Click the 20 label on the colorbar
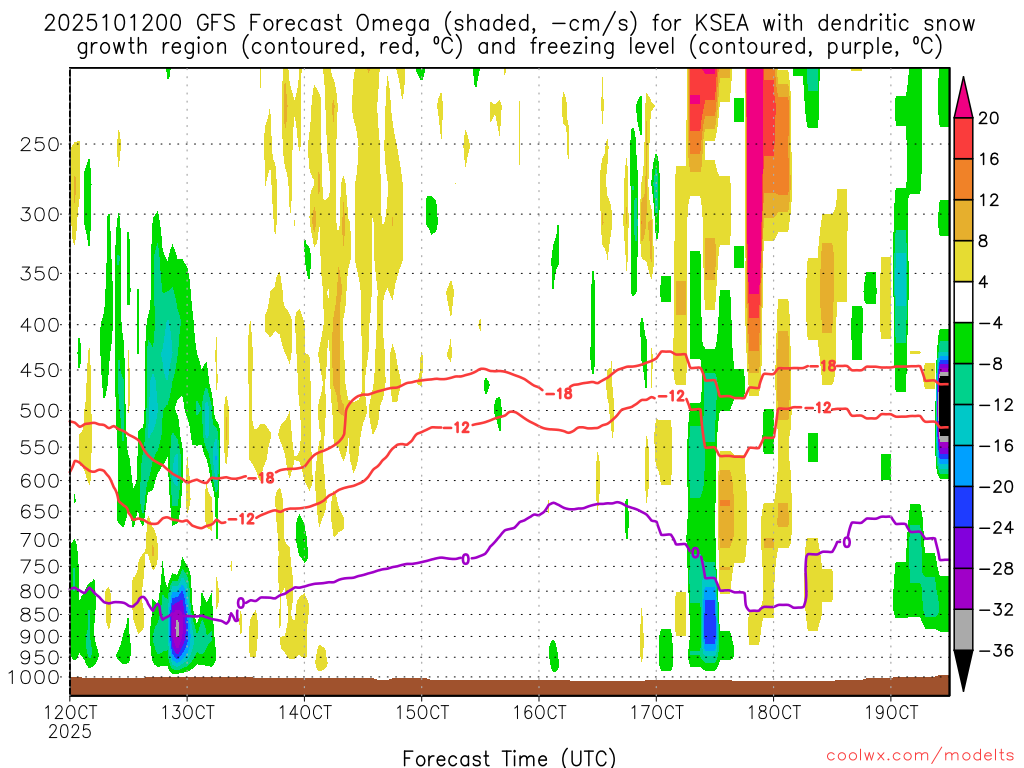The height and width of the screenshot is (768, 1024). pos(989,118)
